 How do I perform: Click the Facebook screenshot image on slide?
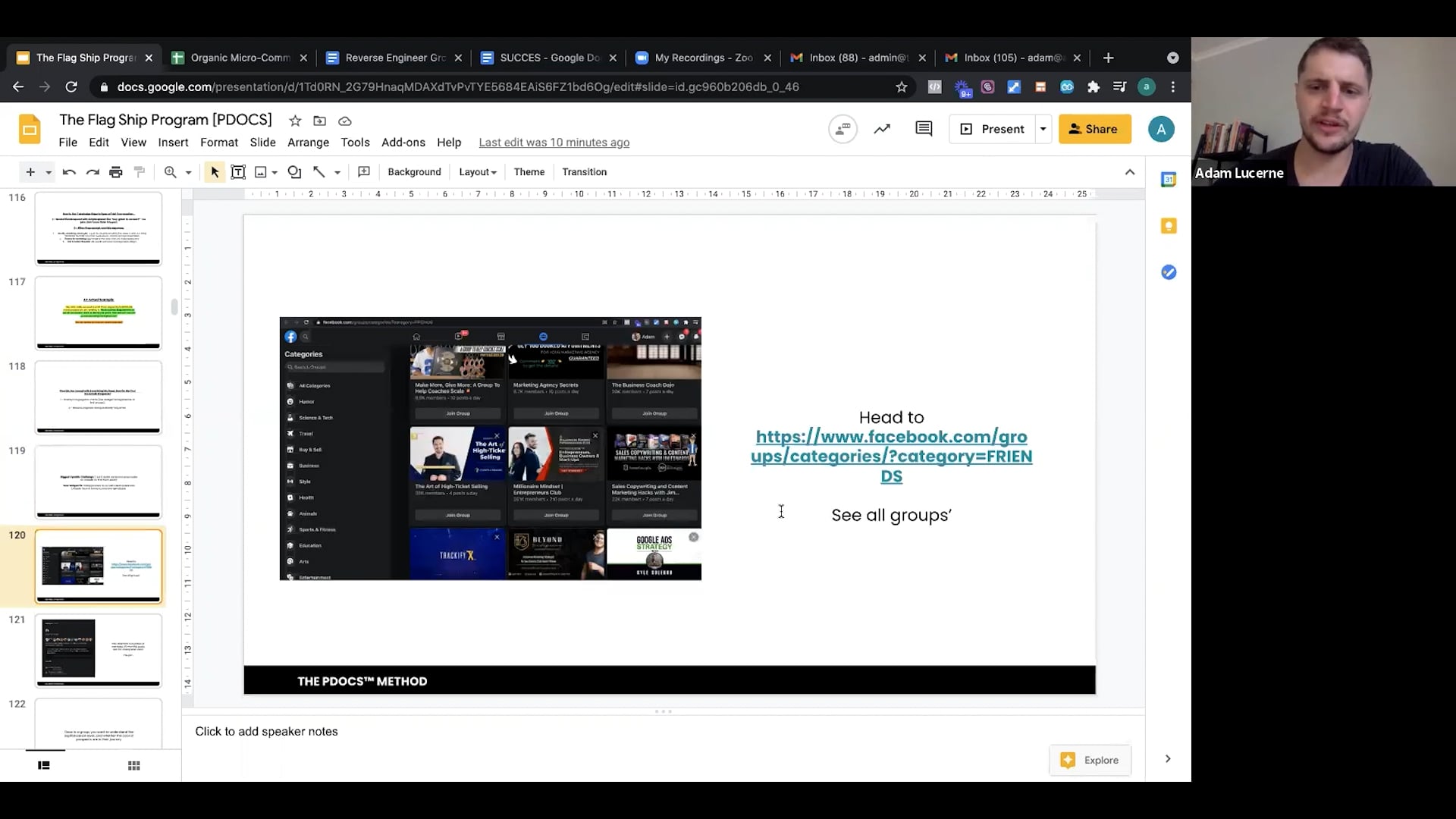tap(491, 449)
